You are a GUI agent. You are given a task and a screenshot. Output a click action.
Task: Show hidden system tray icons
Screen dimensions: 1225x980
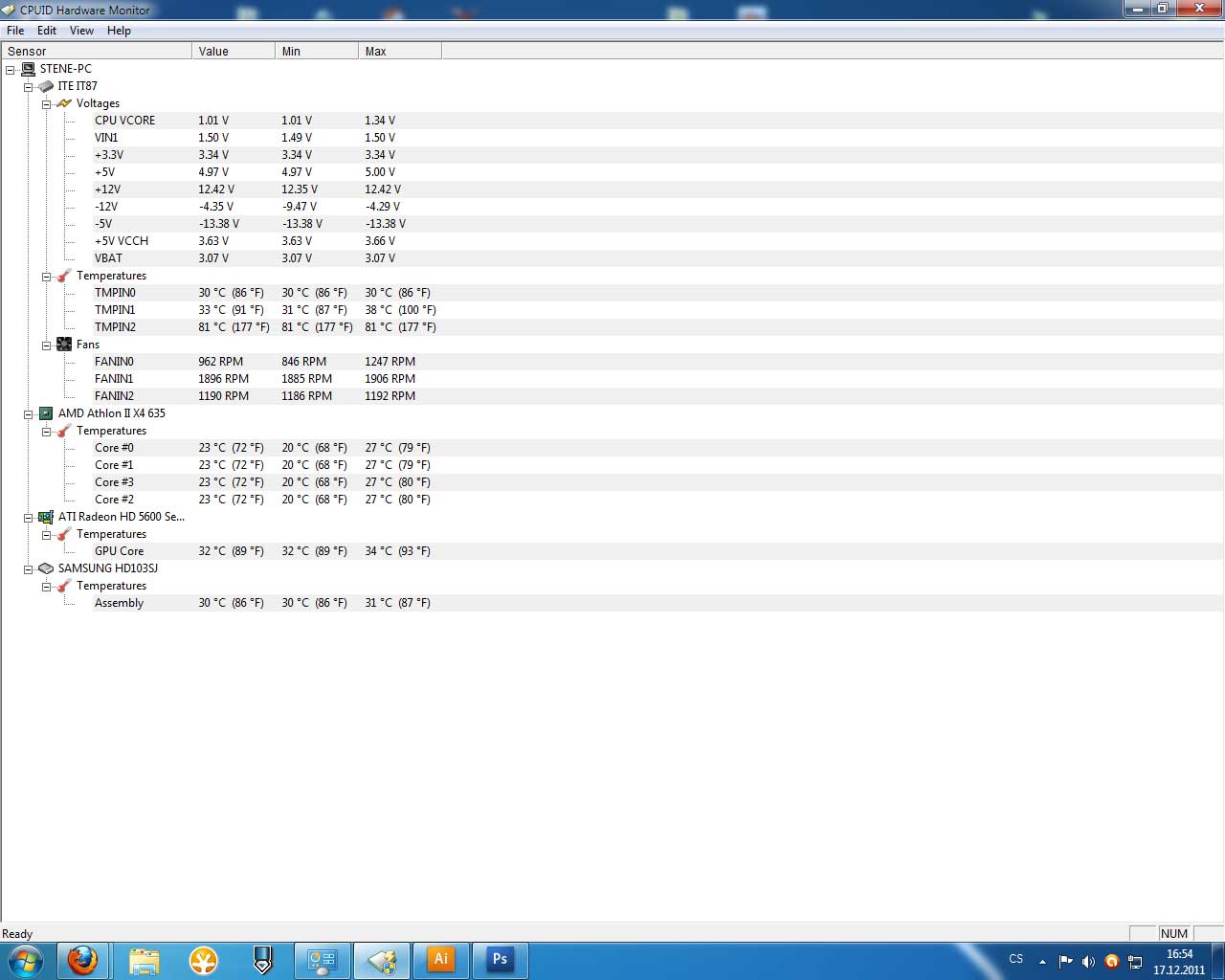tap(1042, 962)
